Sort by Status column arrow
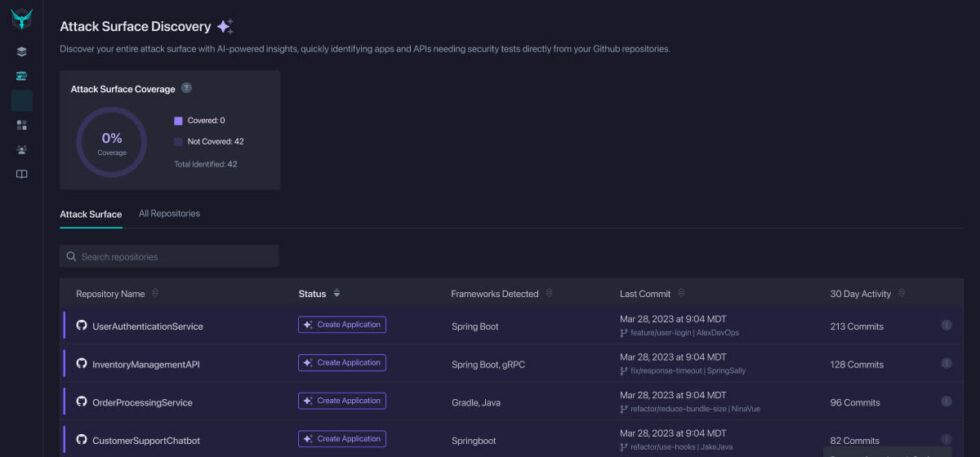 pyautogui.click(x=336, y=293)
